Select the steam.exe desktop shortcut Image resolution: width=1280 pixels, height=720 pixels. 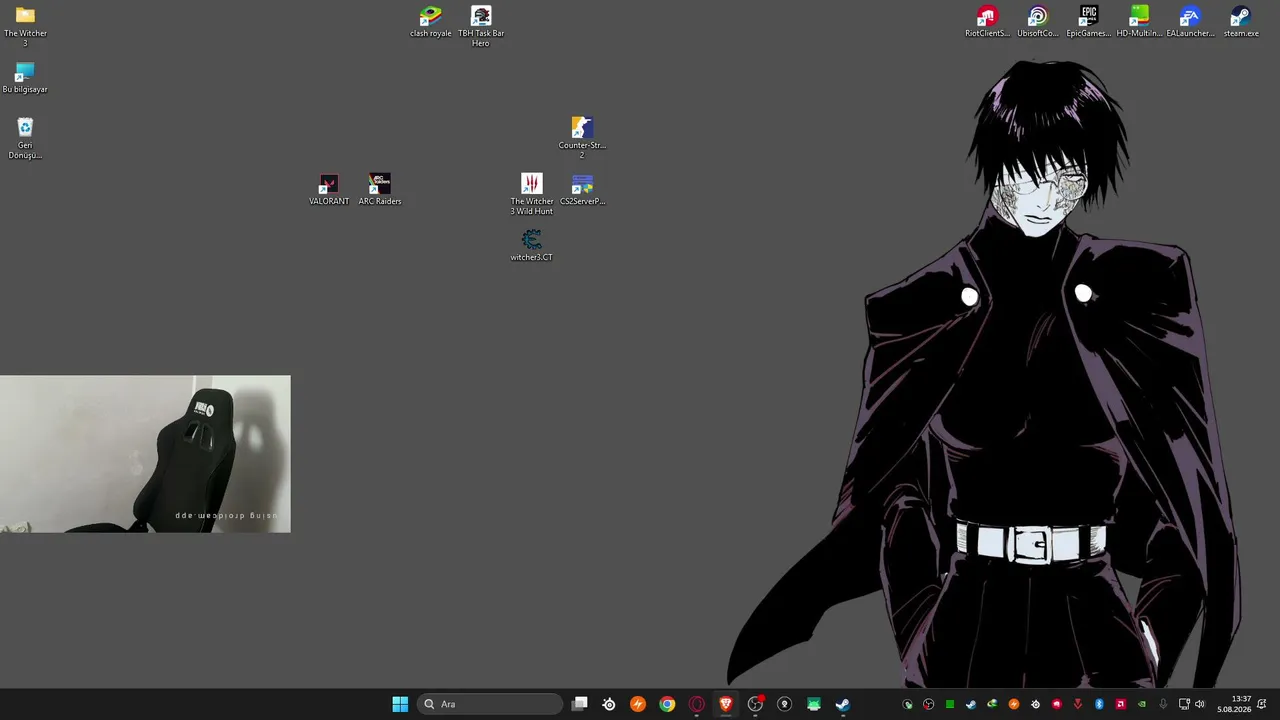(1241, 22)
